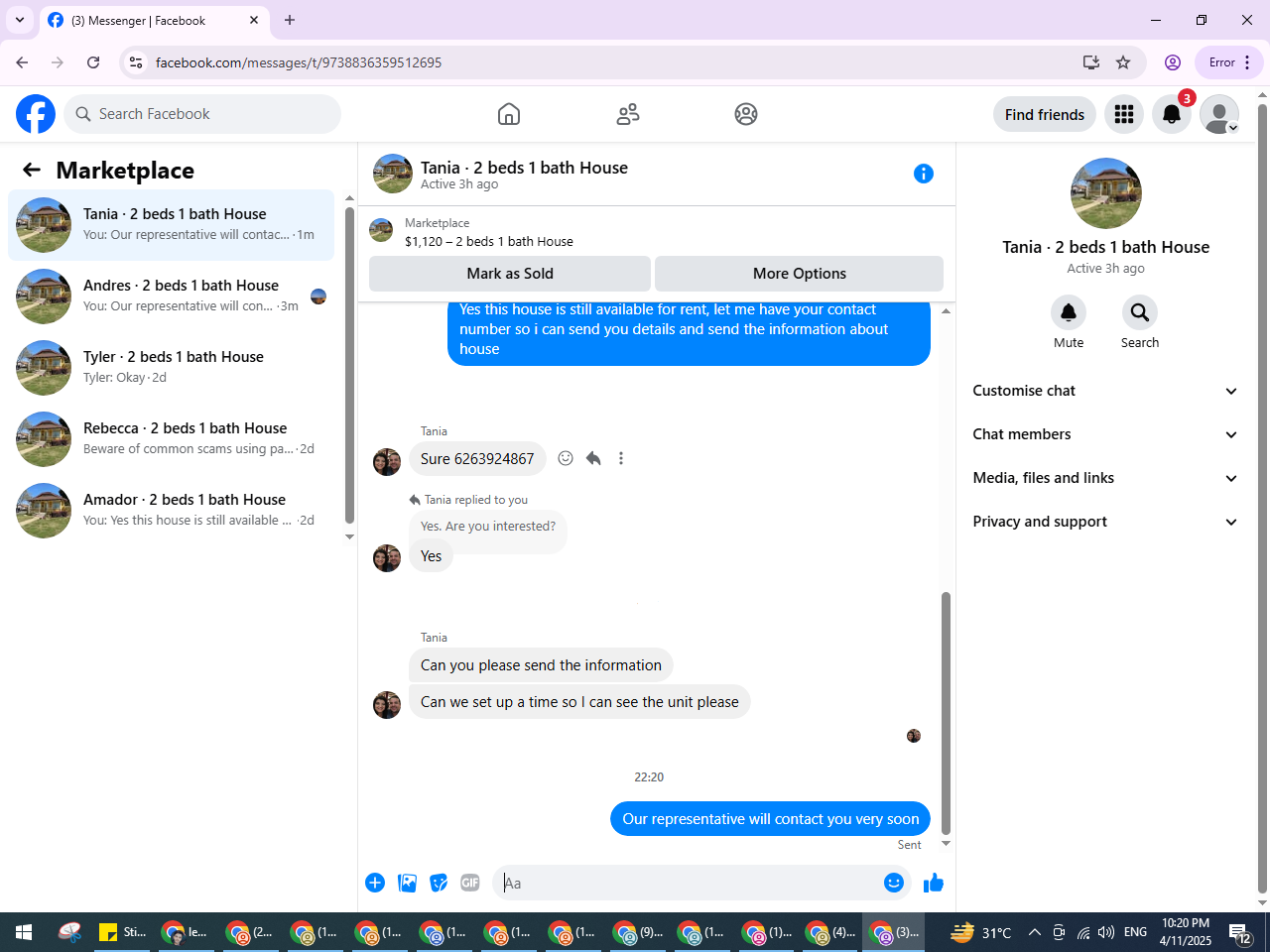Open the Chrome Error menu button
Image resolution: width=1270 pixels, height=952 pixels.
(1229, 62)
